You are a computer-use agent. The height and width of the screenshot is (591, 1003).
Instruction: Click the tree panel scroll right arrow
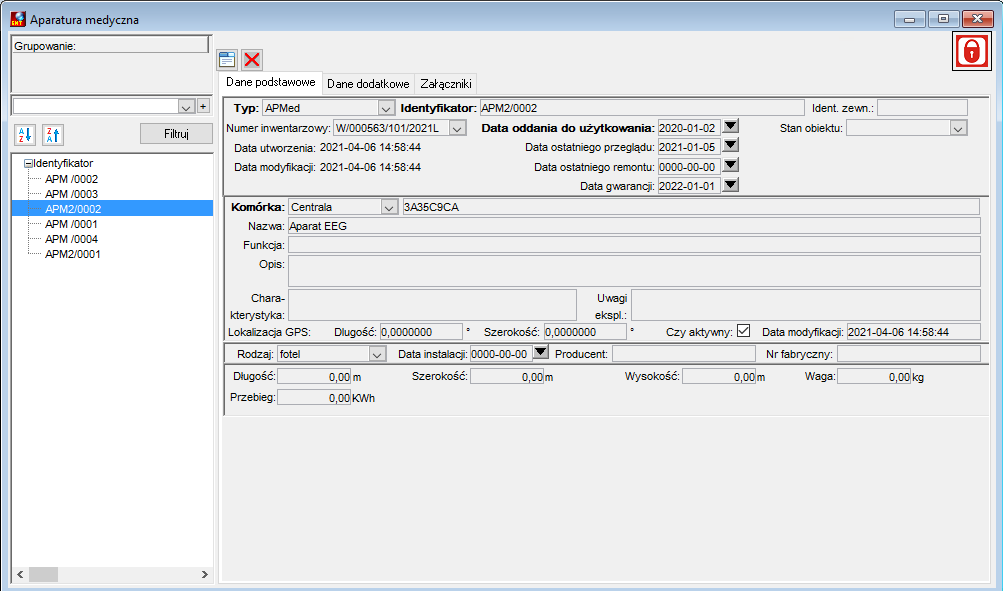tap(205, 574)
